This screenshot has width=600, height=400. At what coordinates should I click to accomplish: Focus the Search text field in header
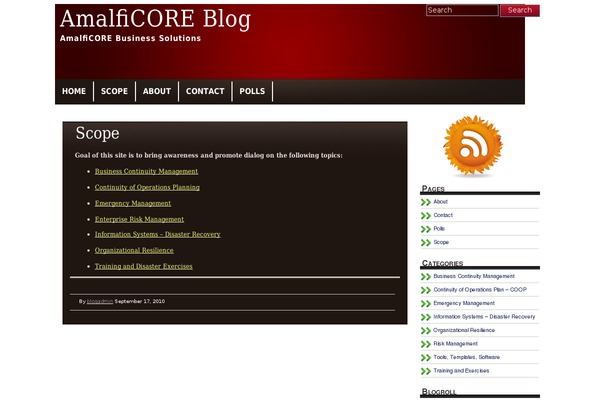point(462,10)
